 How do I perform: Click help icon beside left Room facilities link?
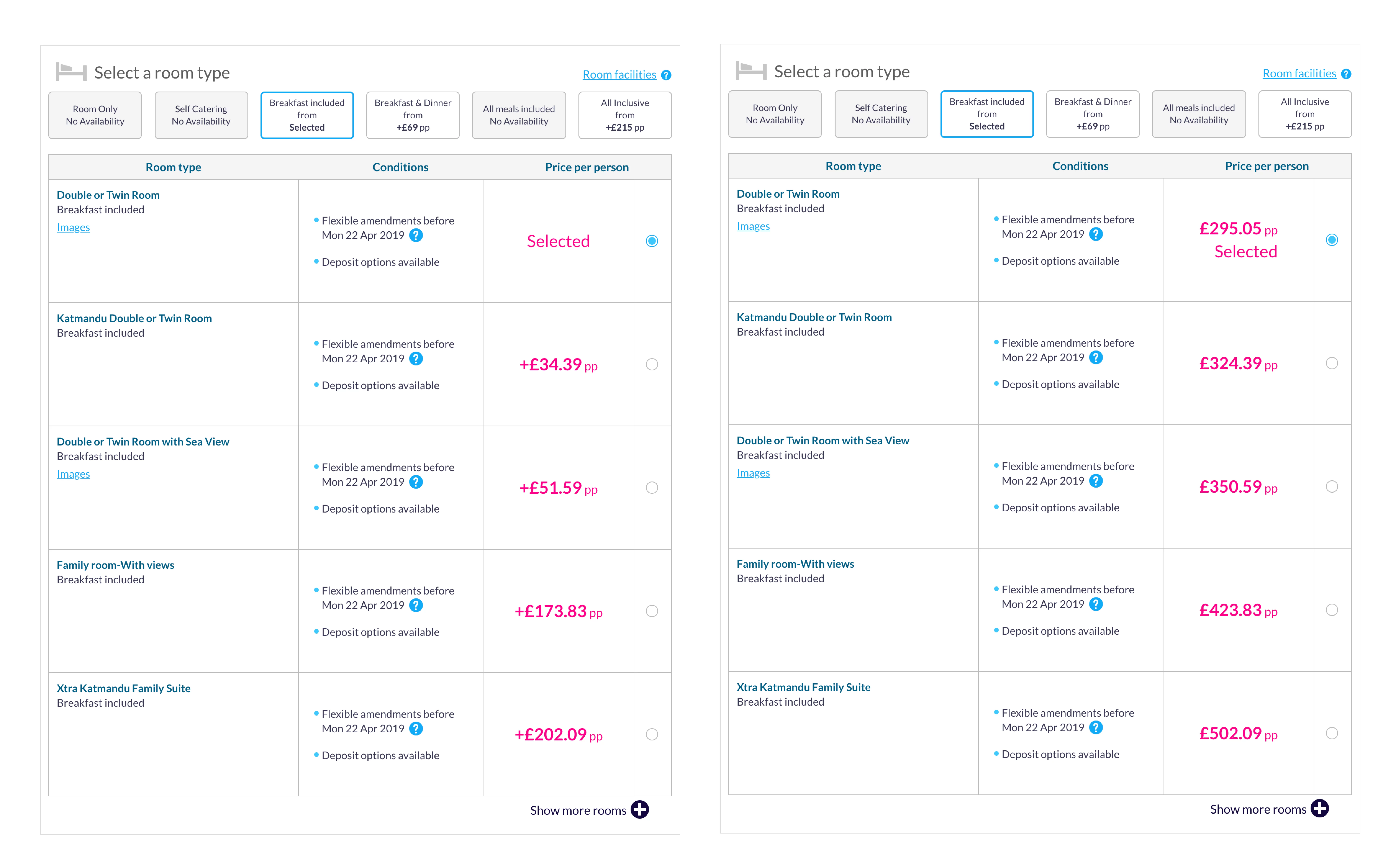[666, 75]
